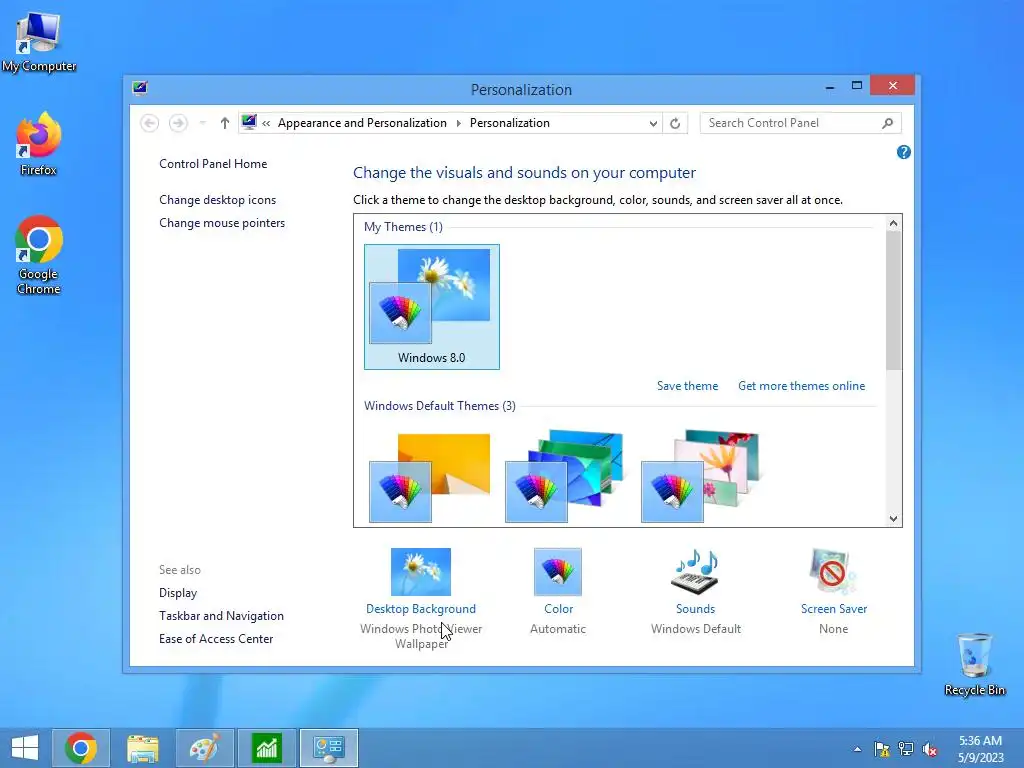Click Personalization breadcrumb in address bar
The width and height of the screenshot is (1024, 768).
coord(510,123)
